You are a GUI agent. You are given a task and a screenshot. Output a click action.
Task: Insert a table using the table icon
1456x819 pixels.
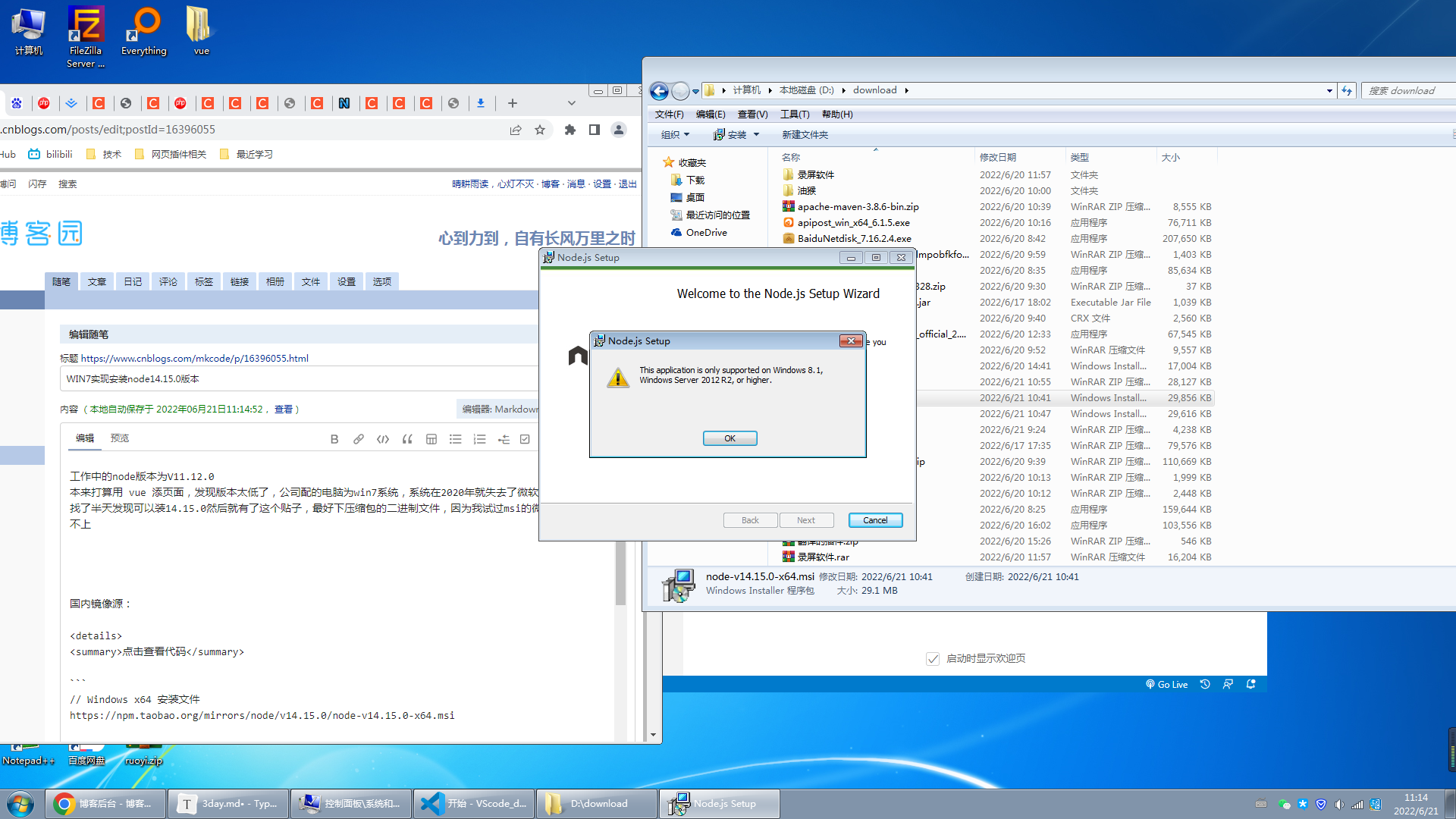(x=431, y=439)
